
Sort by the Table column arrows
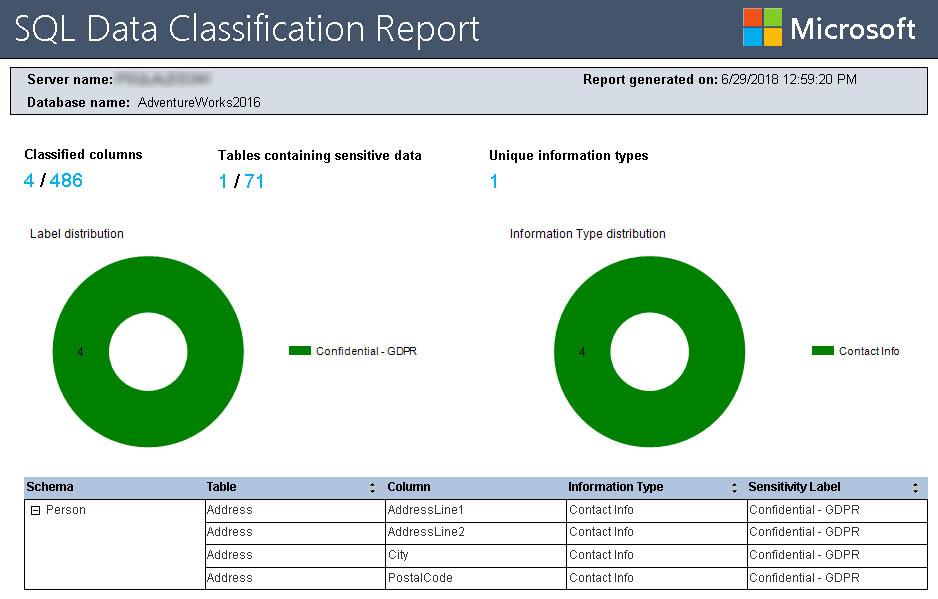pos(372,488)
